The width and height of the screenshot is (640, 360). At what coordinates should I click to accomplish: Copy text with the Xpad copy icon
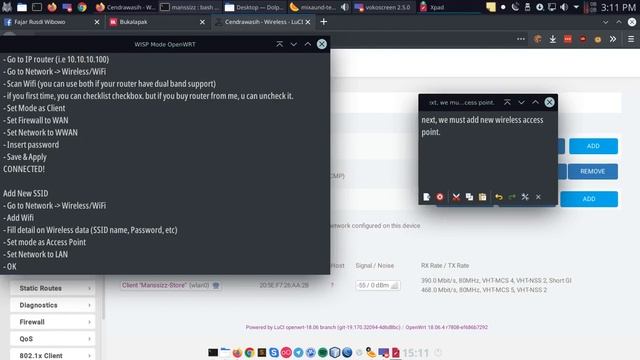[469, 197]
